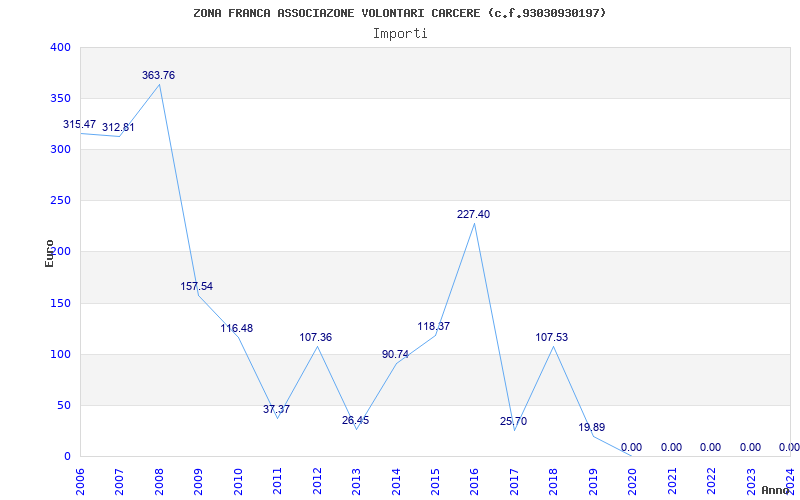The height and width of the screenshot is (500, 800).
Task: Click the 2023 x-axis year label
Action: pyautogui.click(x=752, y=481)
